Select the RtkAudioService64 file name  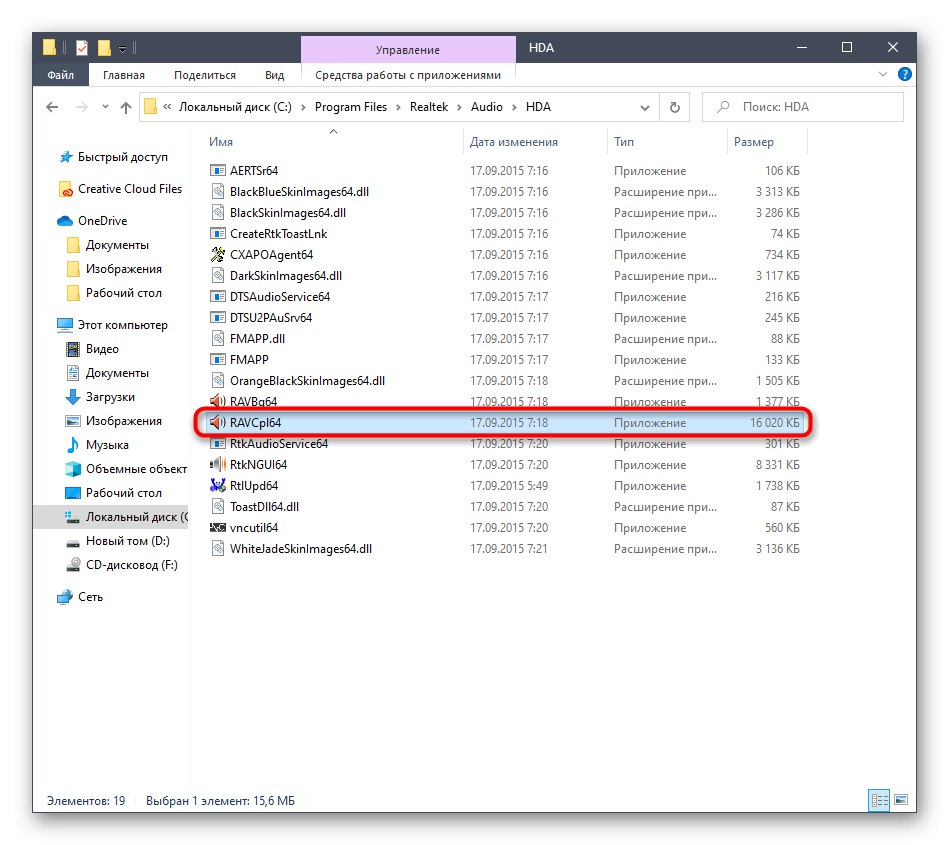click(279, 444)
